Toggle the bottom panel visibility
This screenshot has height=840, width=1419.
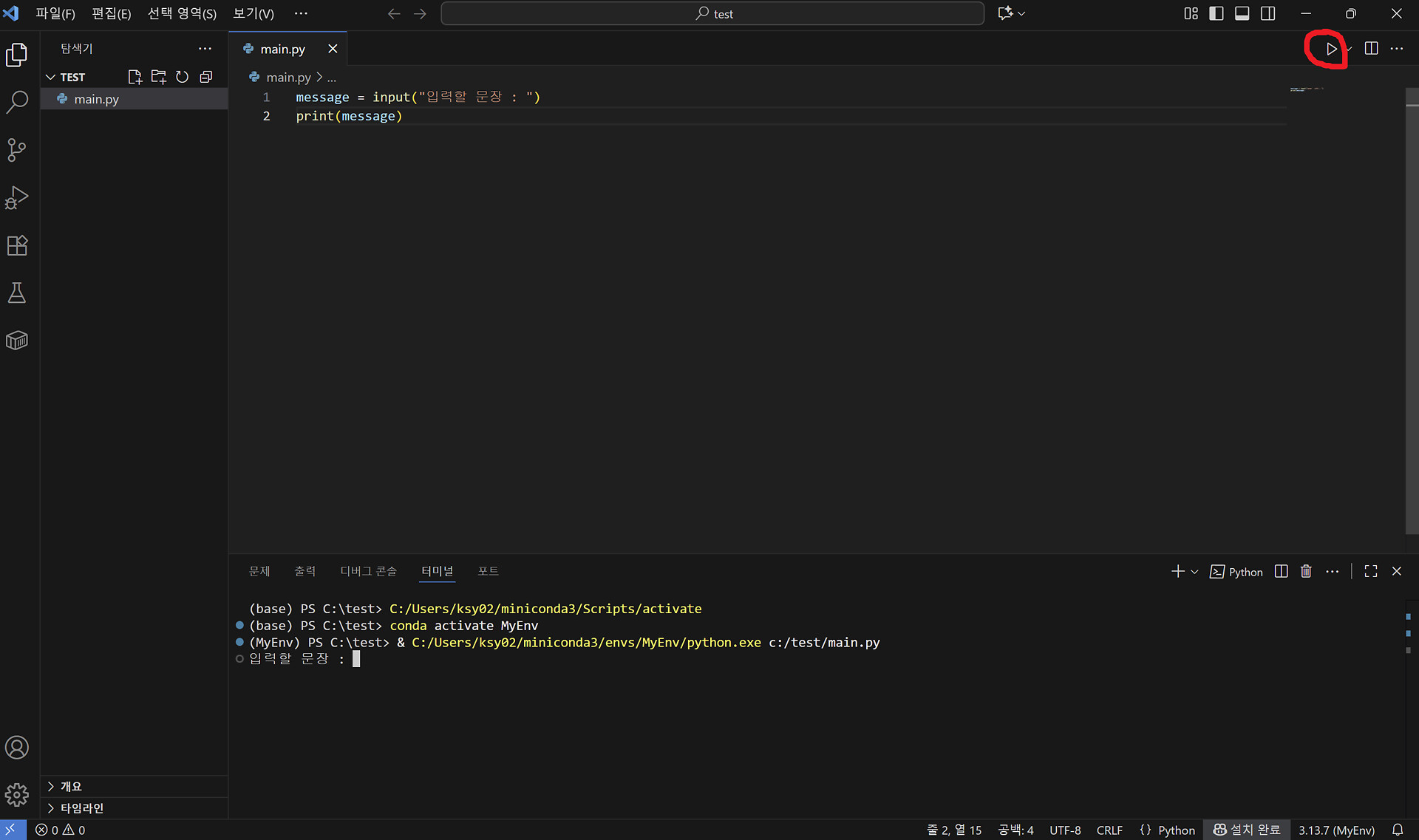tap(1242, 13)
